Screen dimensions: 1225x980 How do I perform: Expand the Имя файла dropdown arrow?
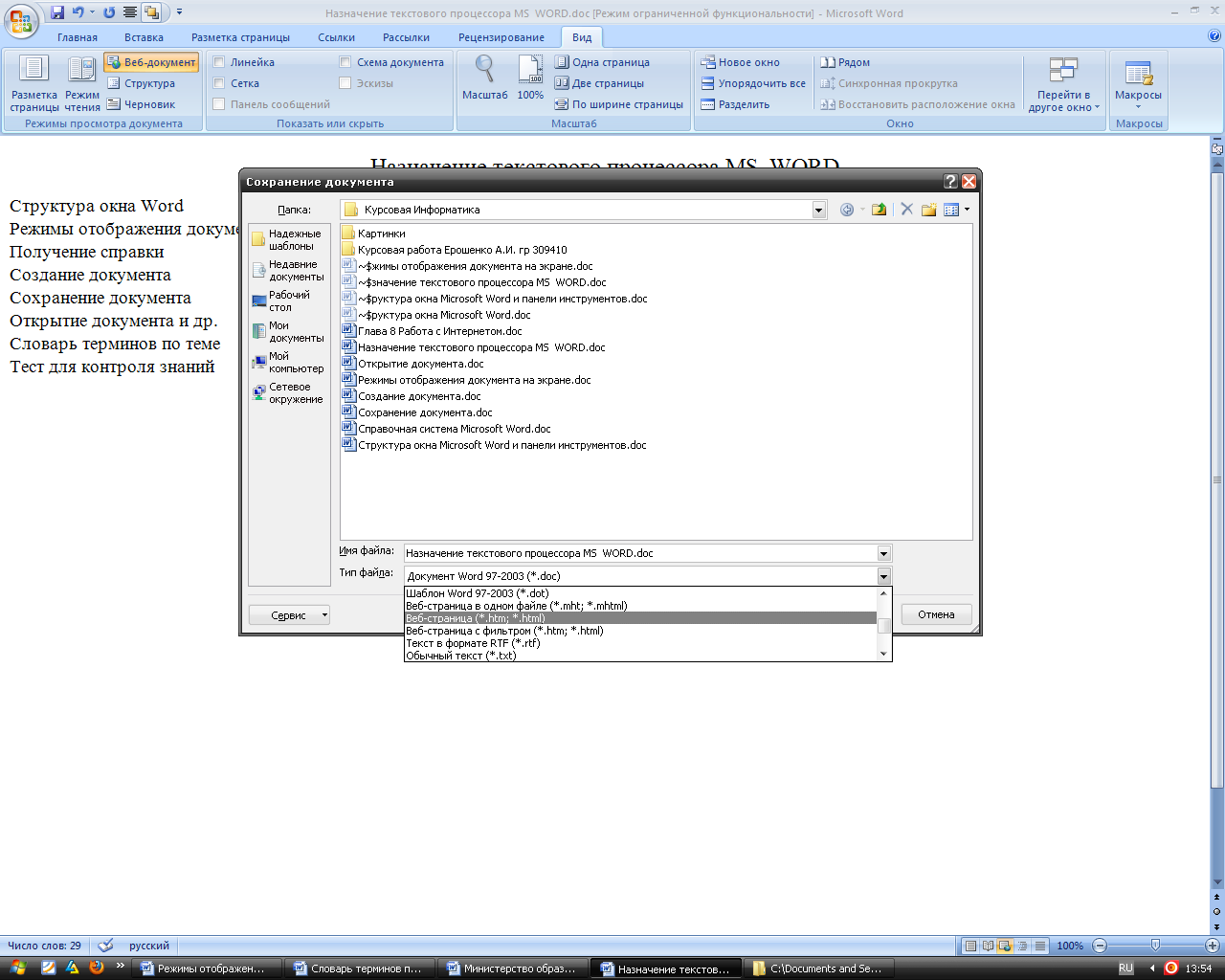point(883,553)
